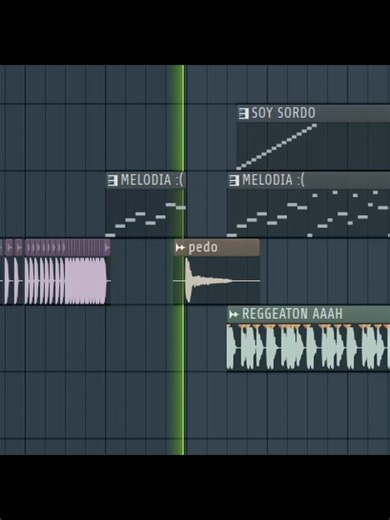Select the pedo audio clip title
This screenshot has width=390, height=520.
pyautogui.click(x=203, y=247)
